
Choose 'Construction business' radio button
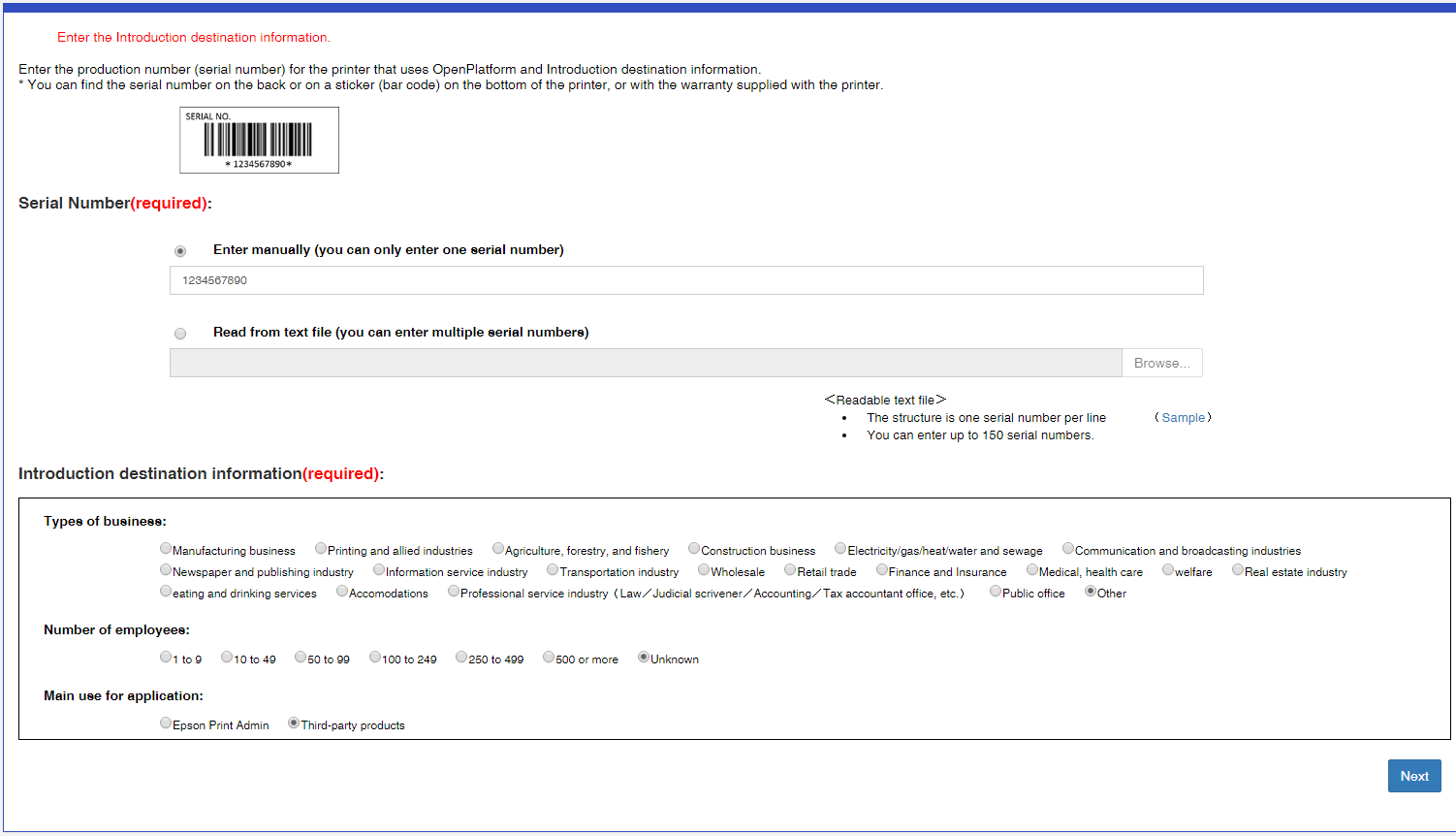point(694,547)
